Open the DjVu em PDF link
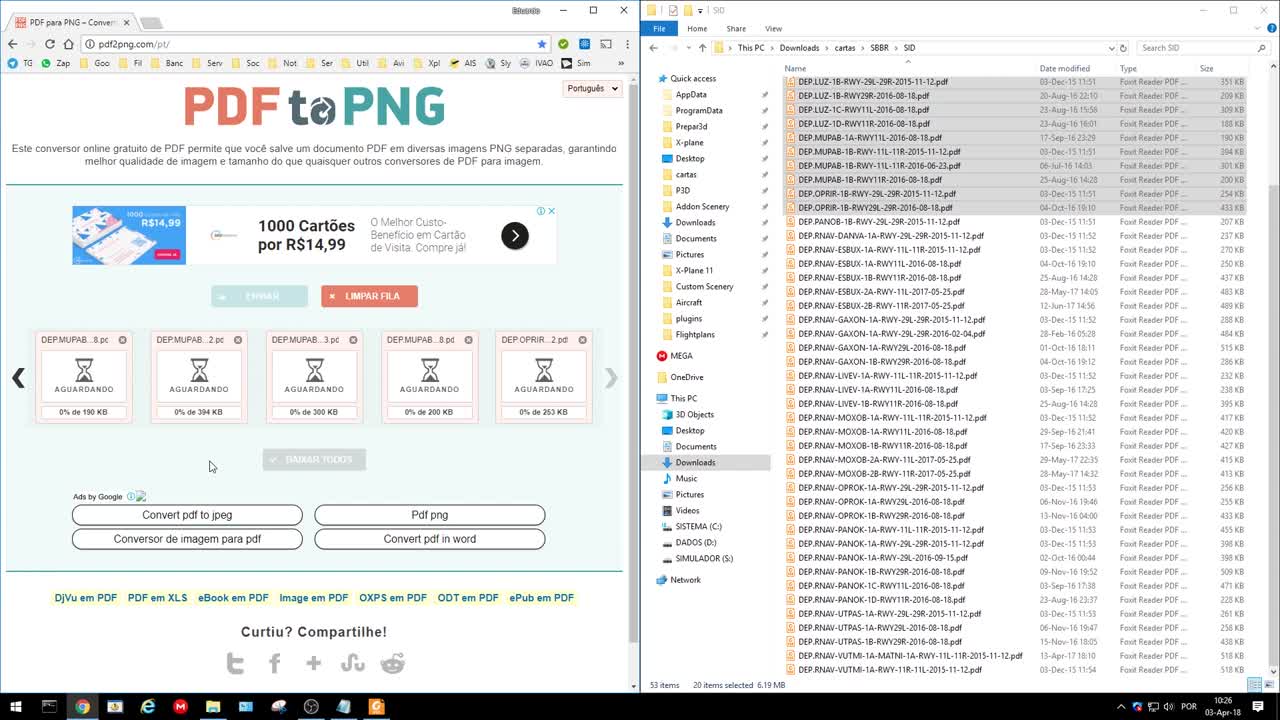 coord(86,598)
